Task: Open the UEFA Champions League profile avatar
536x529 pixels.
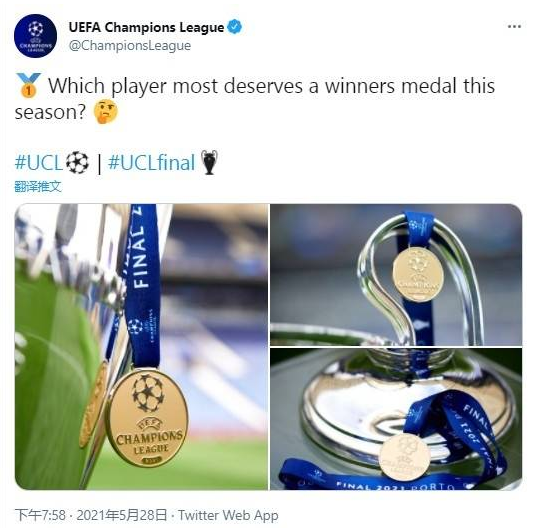Action: tap(36, 36)
